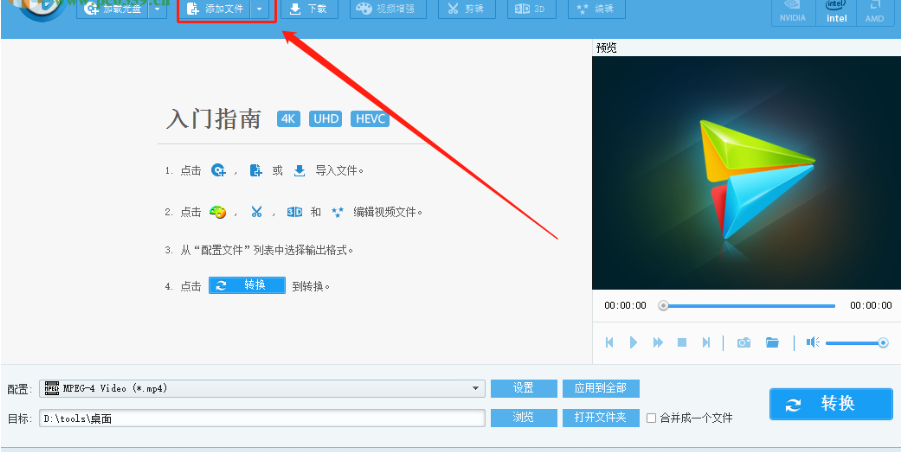The image size is (907, 452).
Task: Click the download icon in guide step 1
Action: pyautogui.click(x=299, y=170)
